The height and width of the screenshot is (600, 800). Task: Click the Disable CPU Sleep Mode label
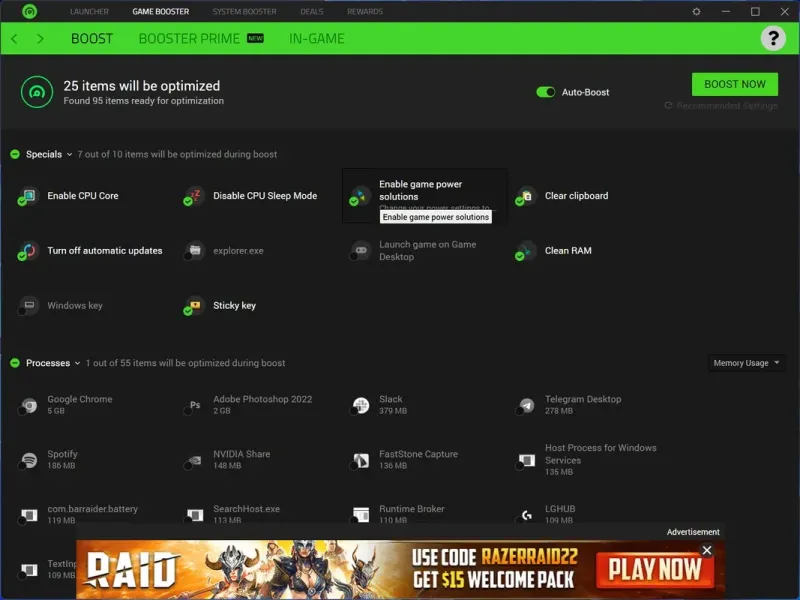tap(265, 196)
